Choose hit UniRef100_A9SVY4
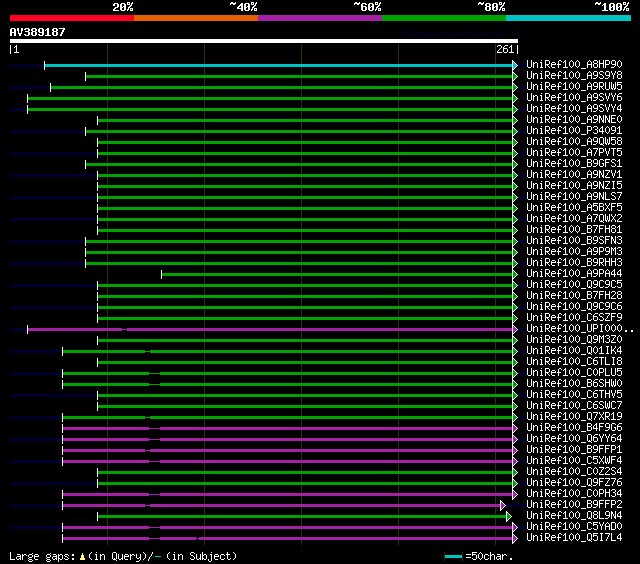Viewport: 640px width, 564px height. click(574, 109)
